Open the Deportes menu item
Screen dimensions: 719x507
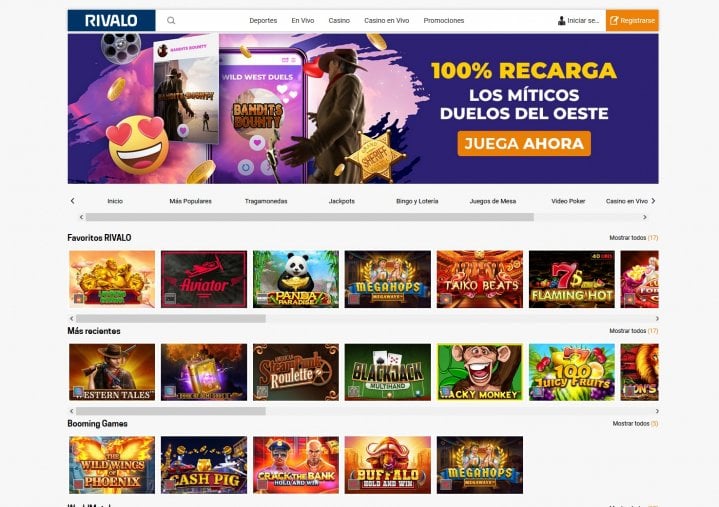(x=263, y=21)
